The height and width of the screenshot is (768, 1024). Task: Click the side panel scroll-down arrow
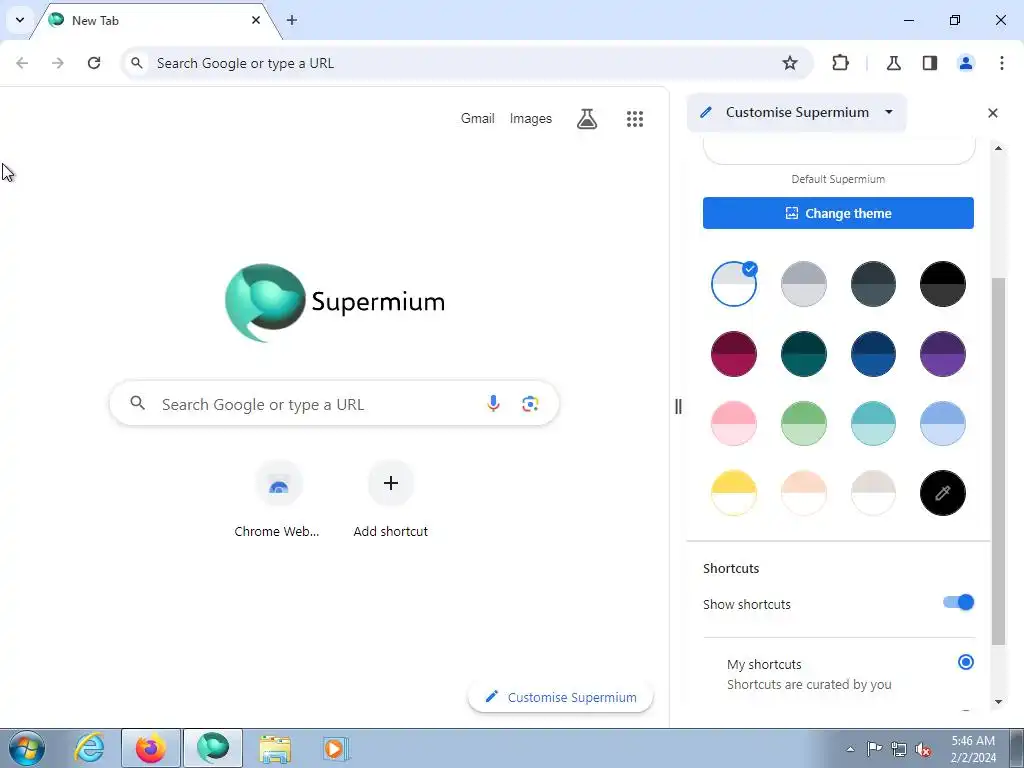click(x=998, y=702)
